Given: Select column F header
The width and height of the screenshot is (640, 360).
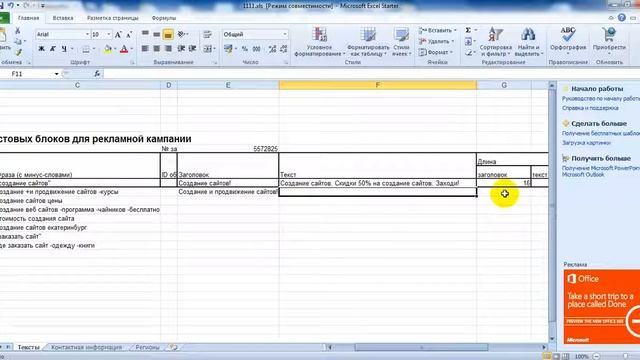Looking at the screenshot, I should point(378,85).
